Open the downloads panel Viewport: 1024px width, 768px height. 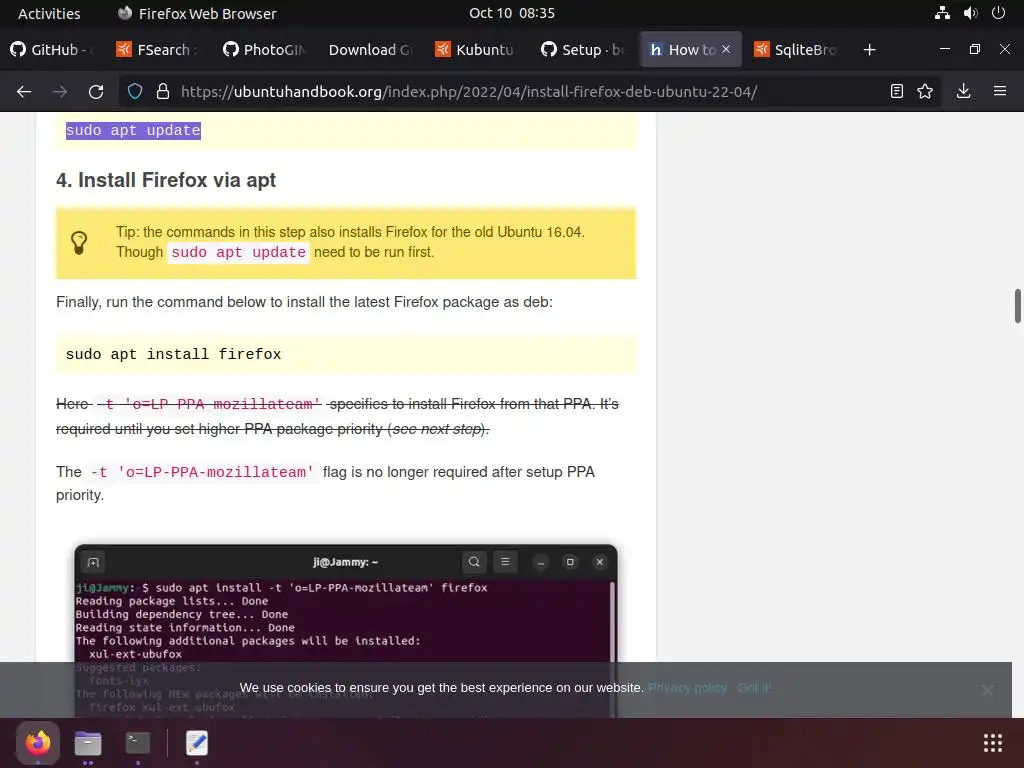coord(963,91)
